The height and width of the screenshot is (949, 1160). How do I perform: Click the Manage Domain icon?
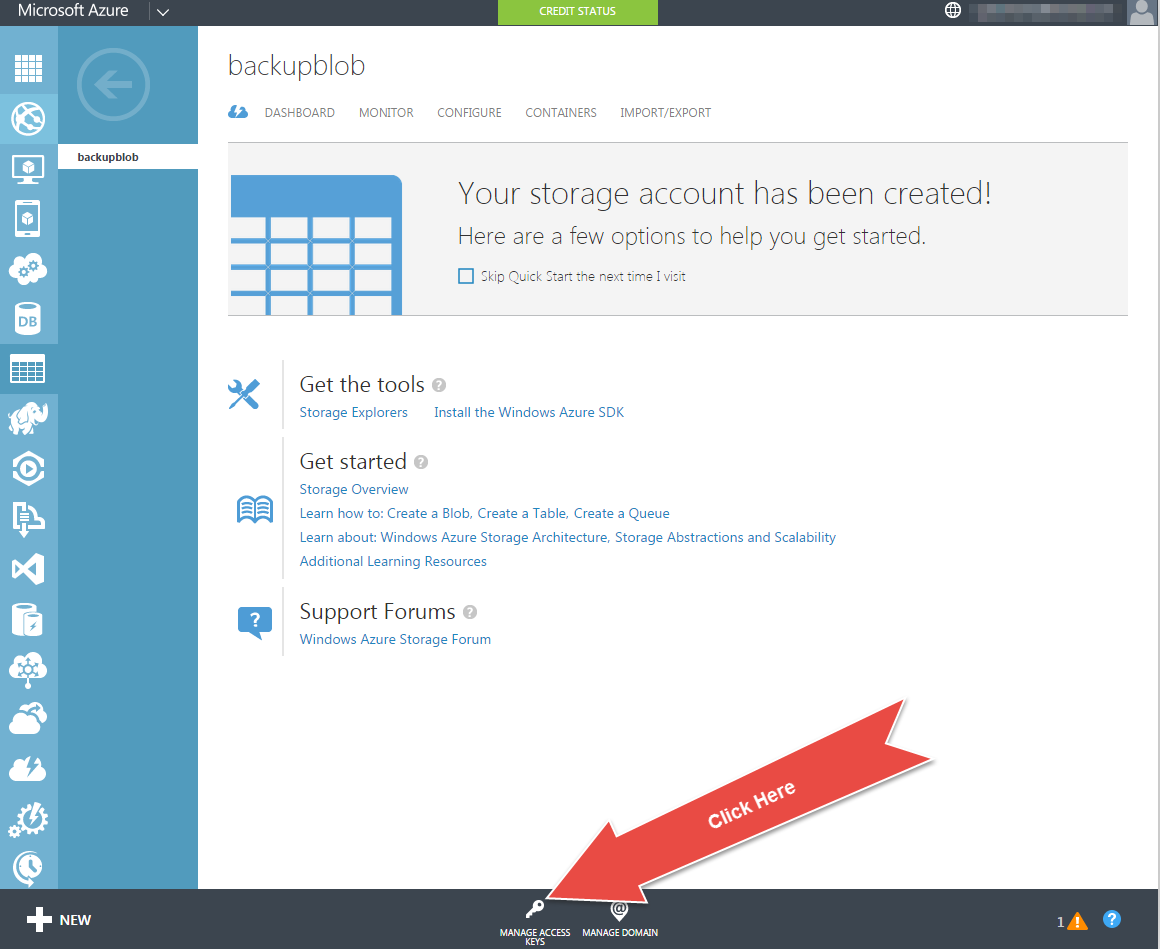pos(619,910)
